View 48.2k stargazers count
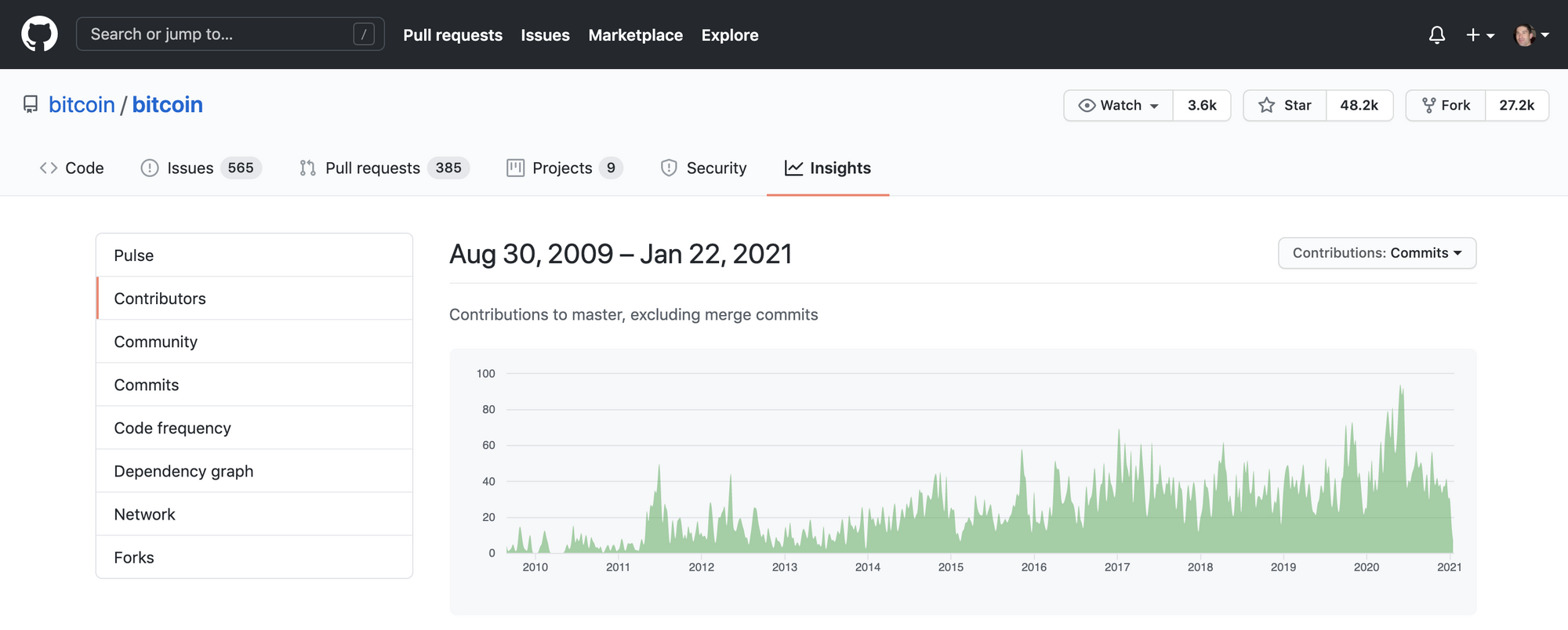This screenshot has height=630, width=1568. tap(1359, 105)
